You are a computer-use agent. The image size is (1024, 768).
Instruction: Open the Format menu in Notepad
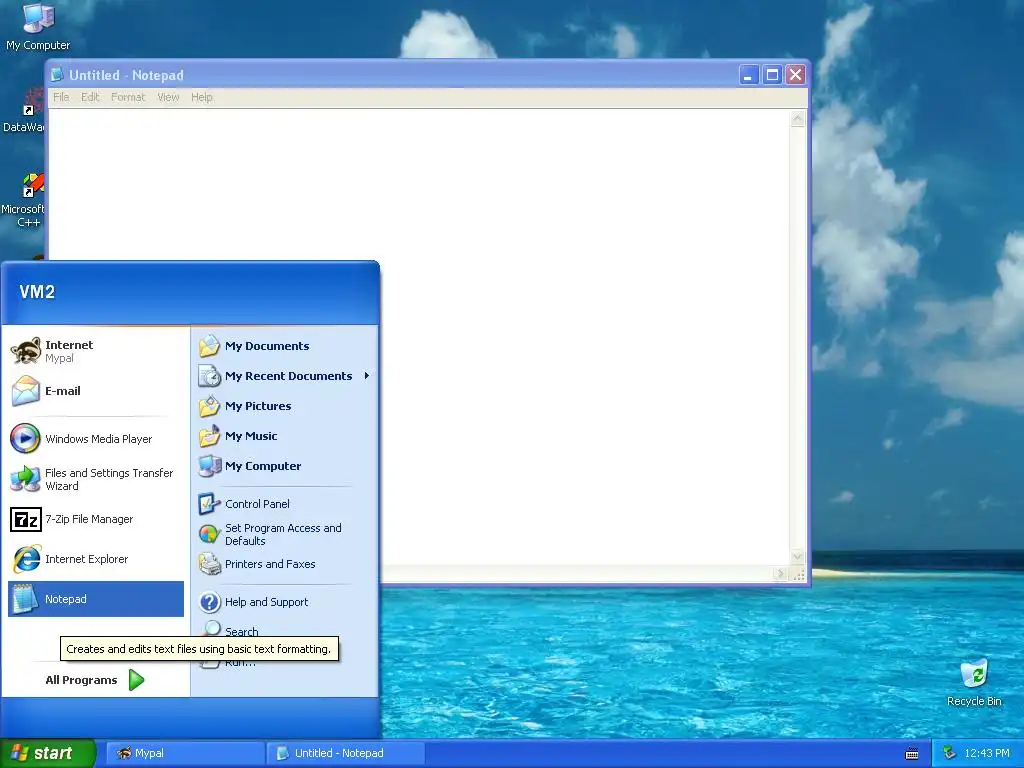click(128, 97)
